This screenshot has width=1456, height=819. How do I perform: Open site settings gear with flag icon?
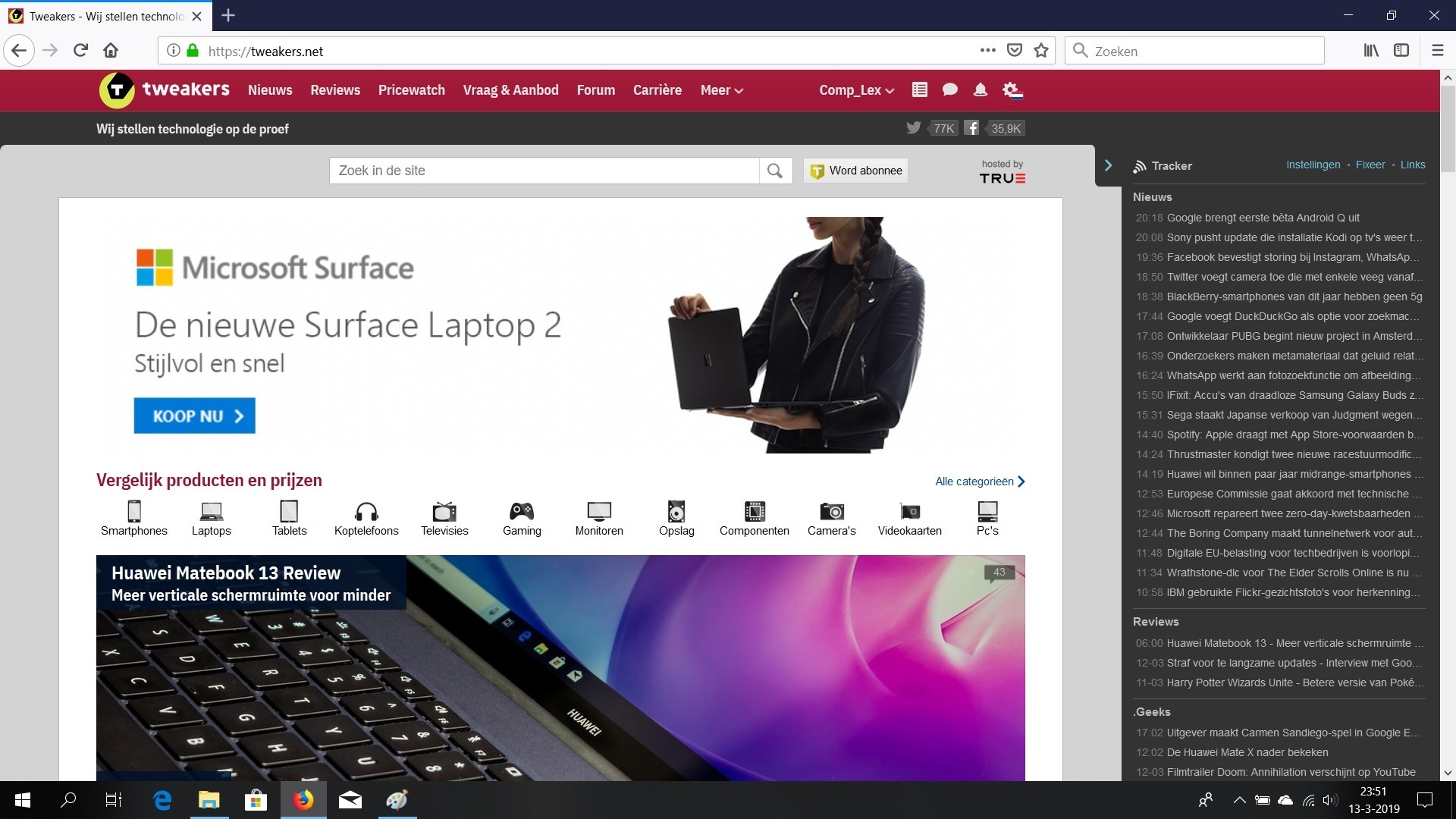pyautogui.click(x=1012, y=90)
